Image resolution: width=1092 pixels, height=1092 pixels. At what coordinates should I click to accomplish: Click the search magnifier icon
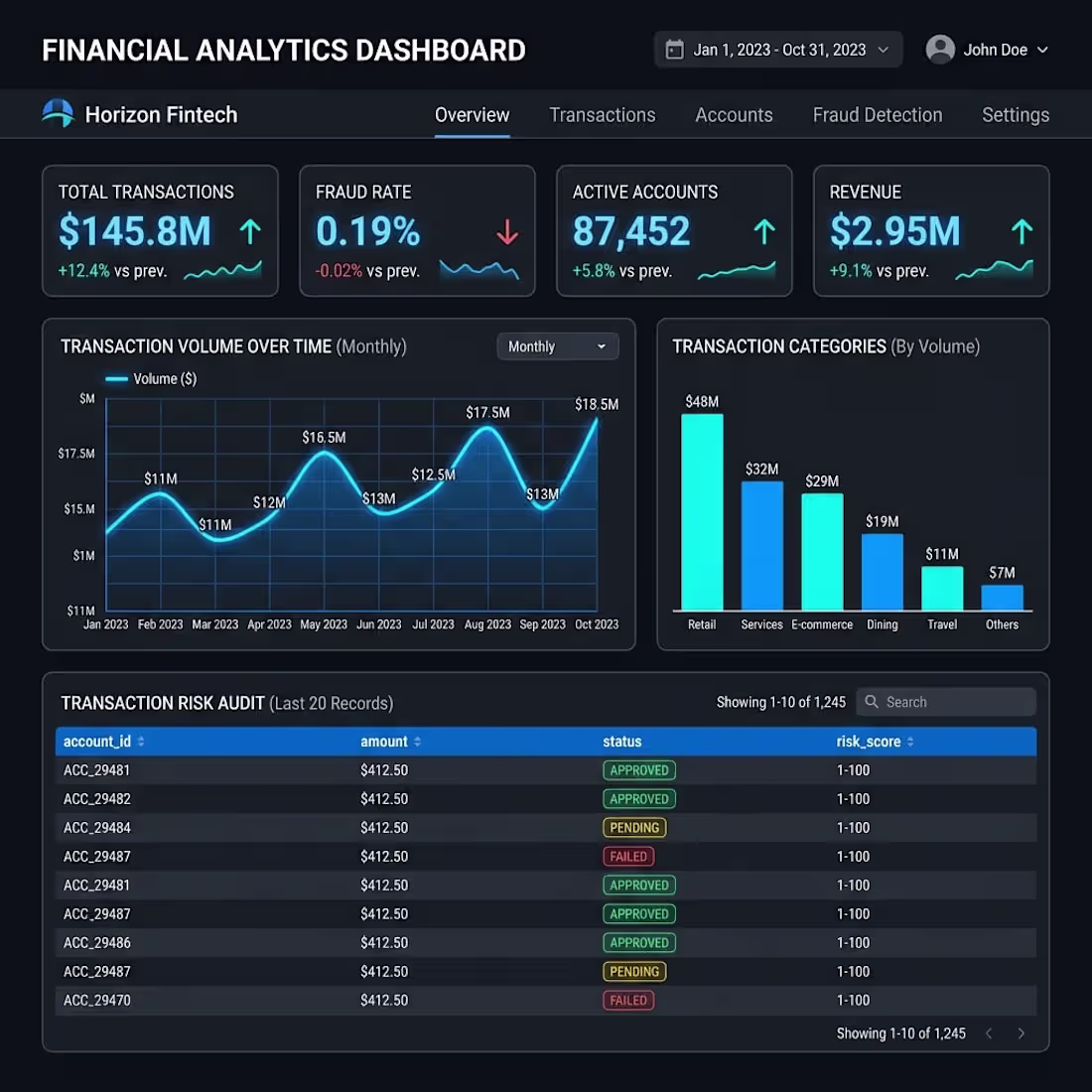(872, 702)
